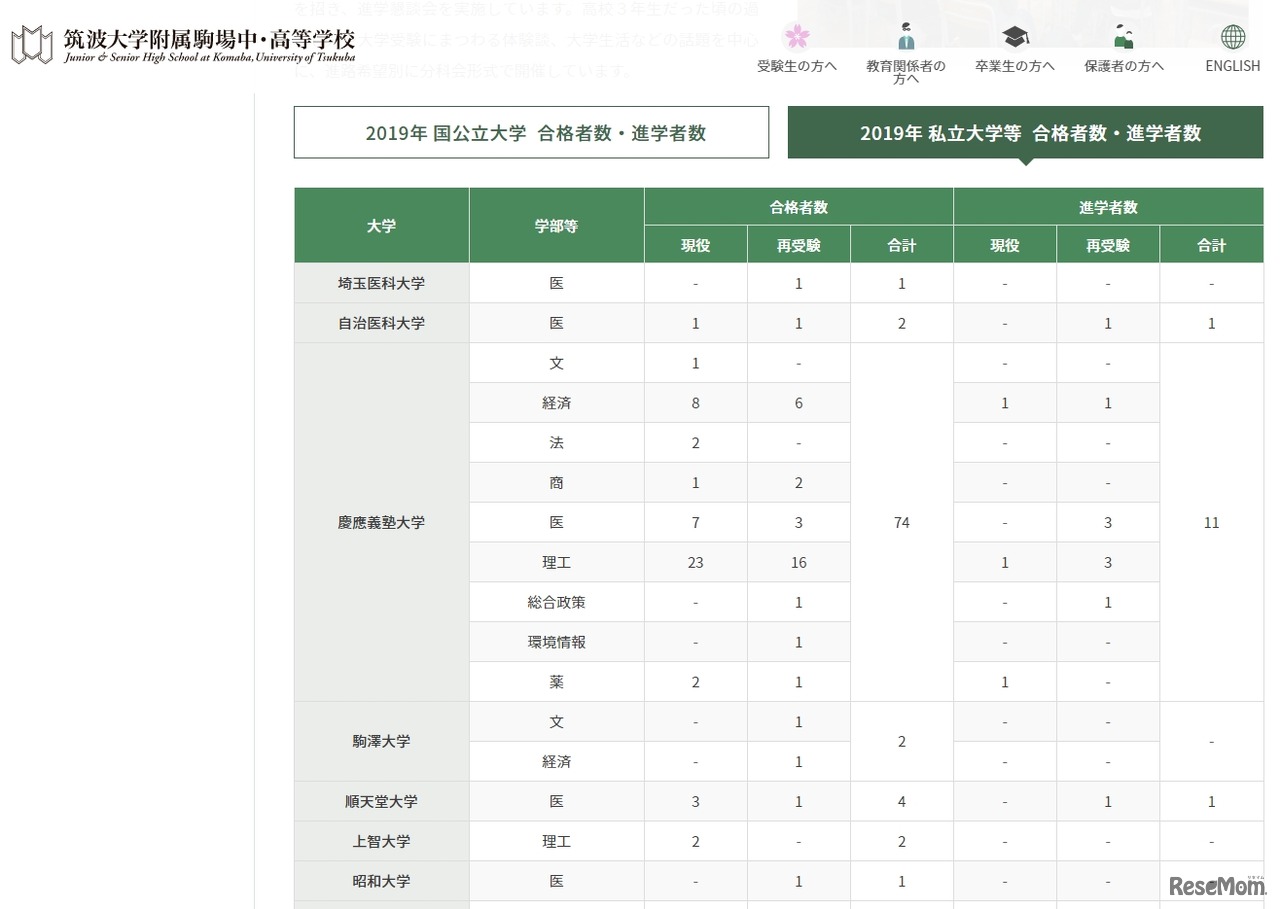Click the 現役 subheader under 合格者数
This screenshot has height=909, width=1280.
pos(695,244)
